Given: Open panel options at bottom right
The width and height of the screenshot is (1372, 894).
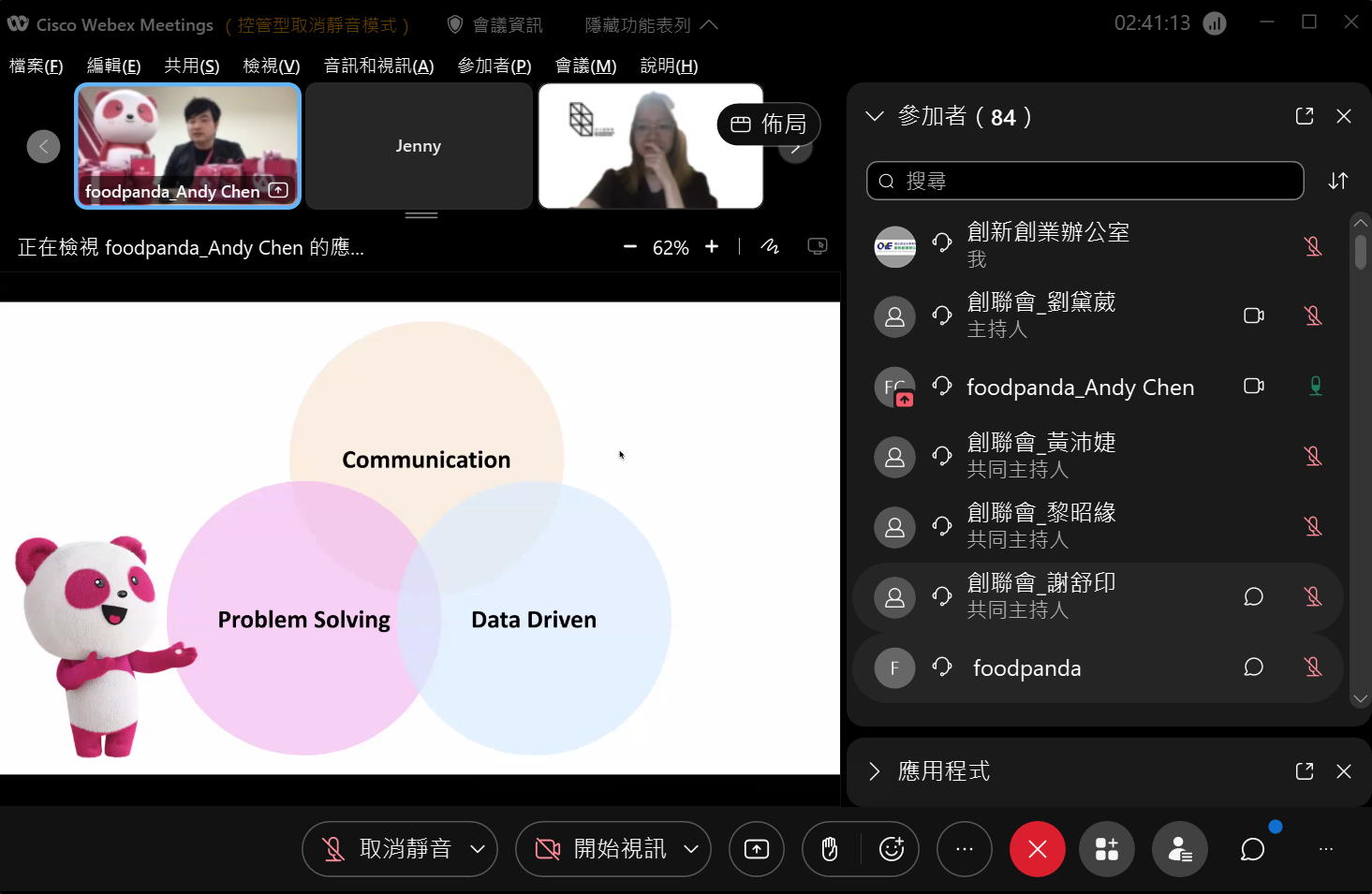Looking at the screenshot, I should click(x=1326, y=849).
